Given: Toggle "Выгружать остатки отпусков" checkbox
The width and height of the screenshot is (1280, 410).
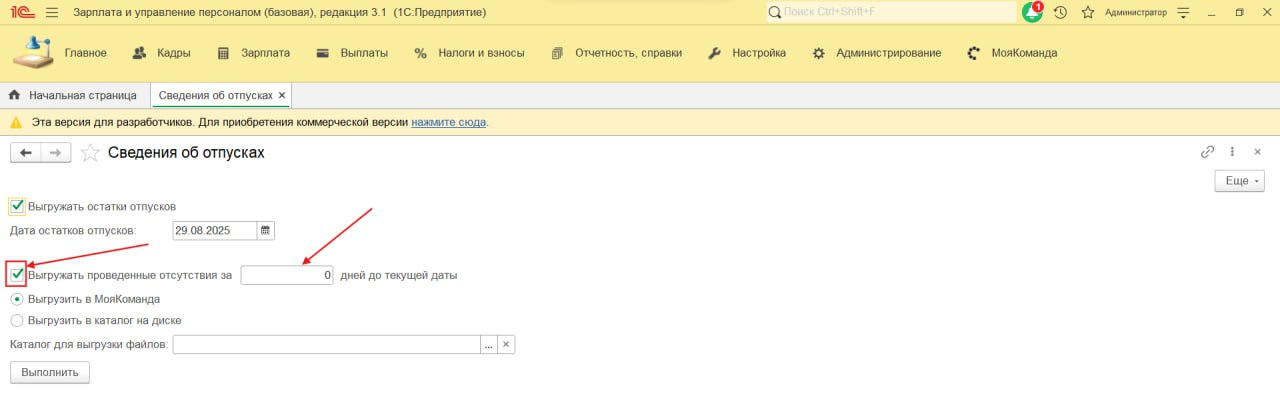Looking at the screenshot, I should coord(17,206).
